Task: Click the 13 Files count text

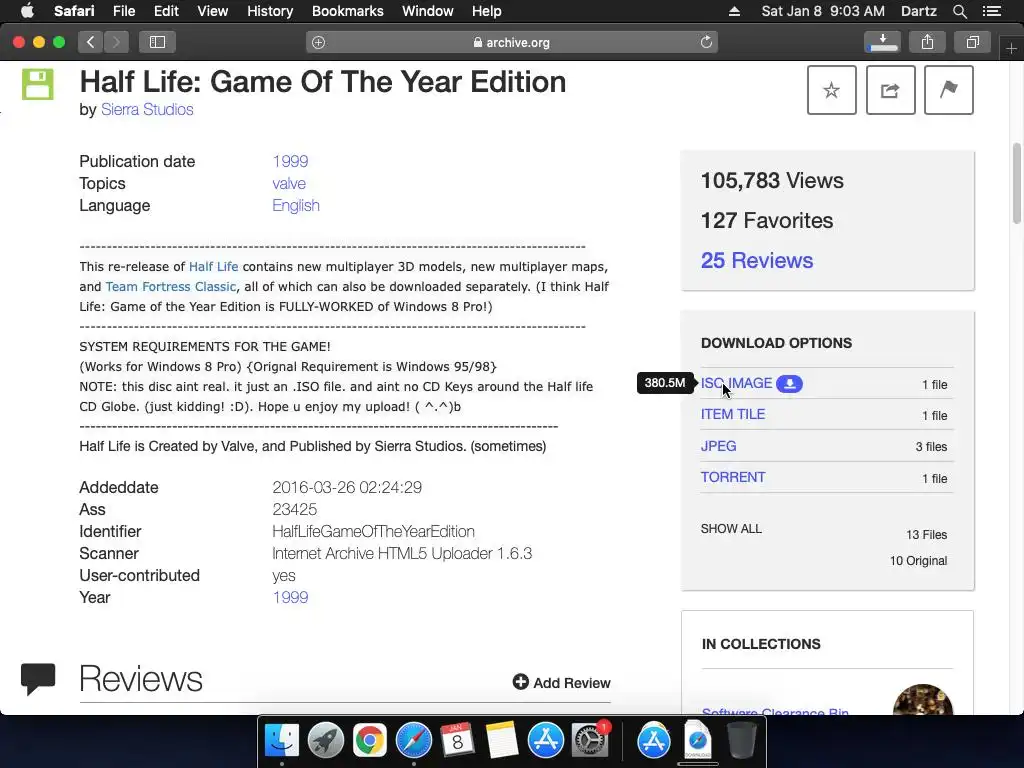Action: click(x=926, y=535)
